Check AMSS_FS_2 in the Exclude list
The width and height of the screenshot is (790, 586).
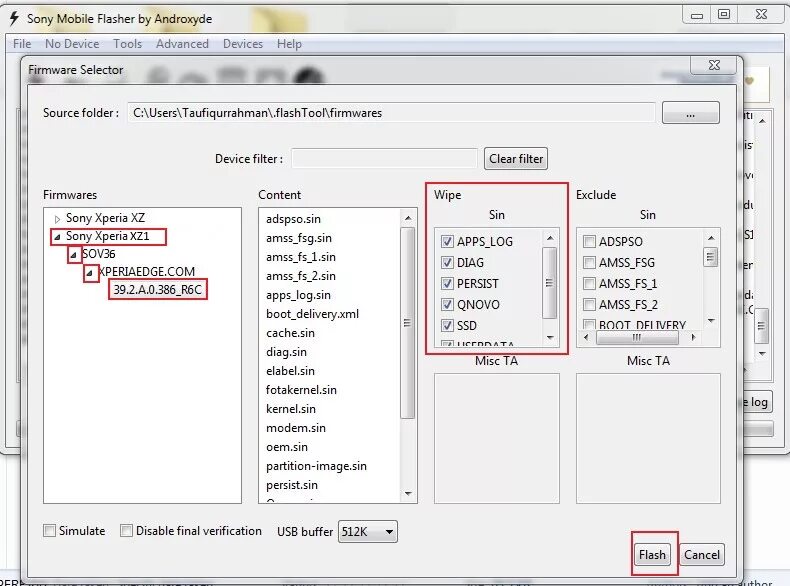(589, 304)
